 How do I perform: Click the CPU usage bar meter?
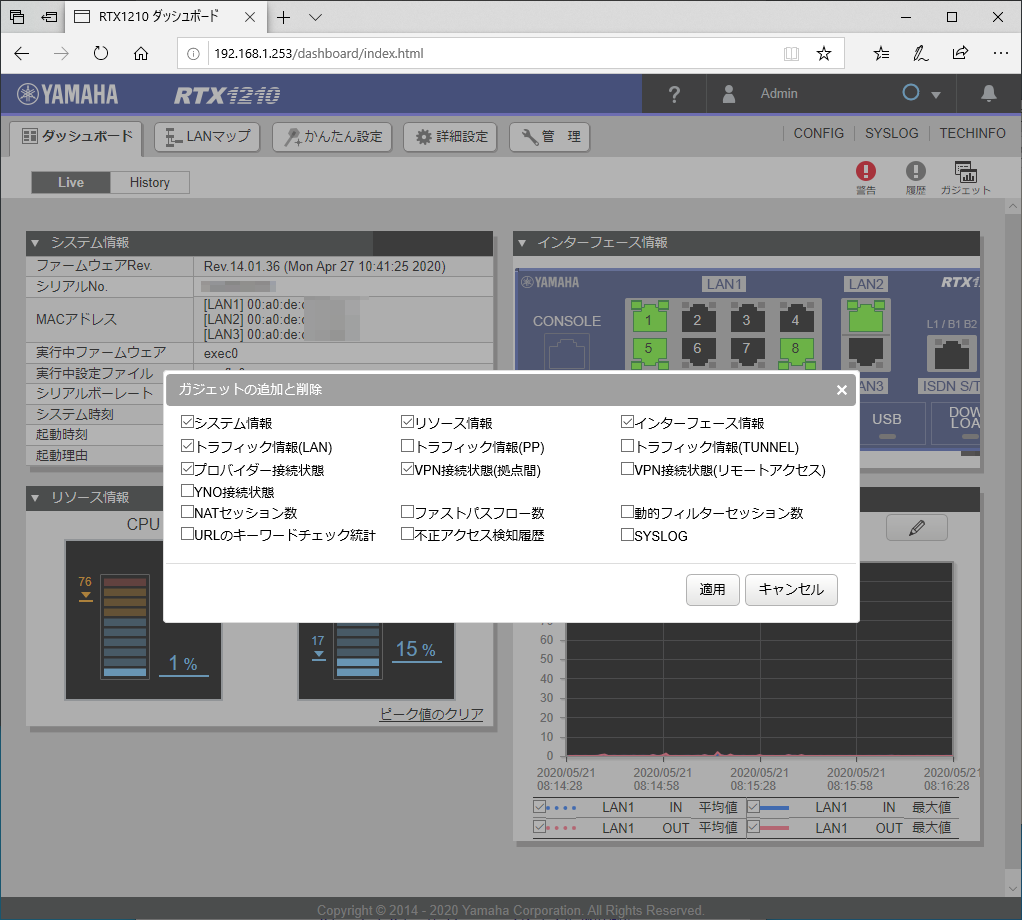(124, 627)
